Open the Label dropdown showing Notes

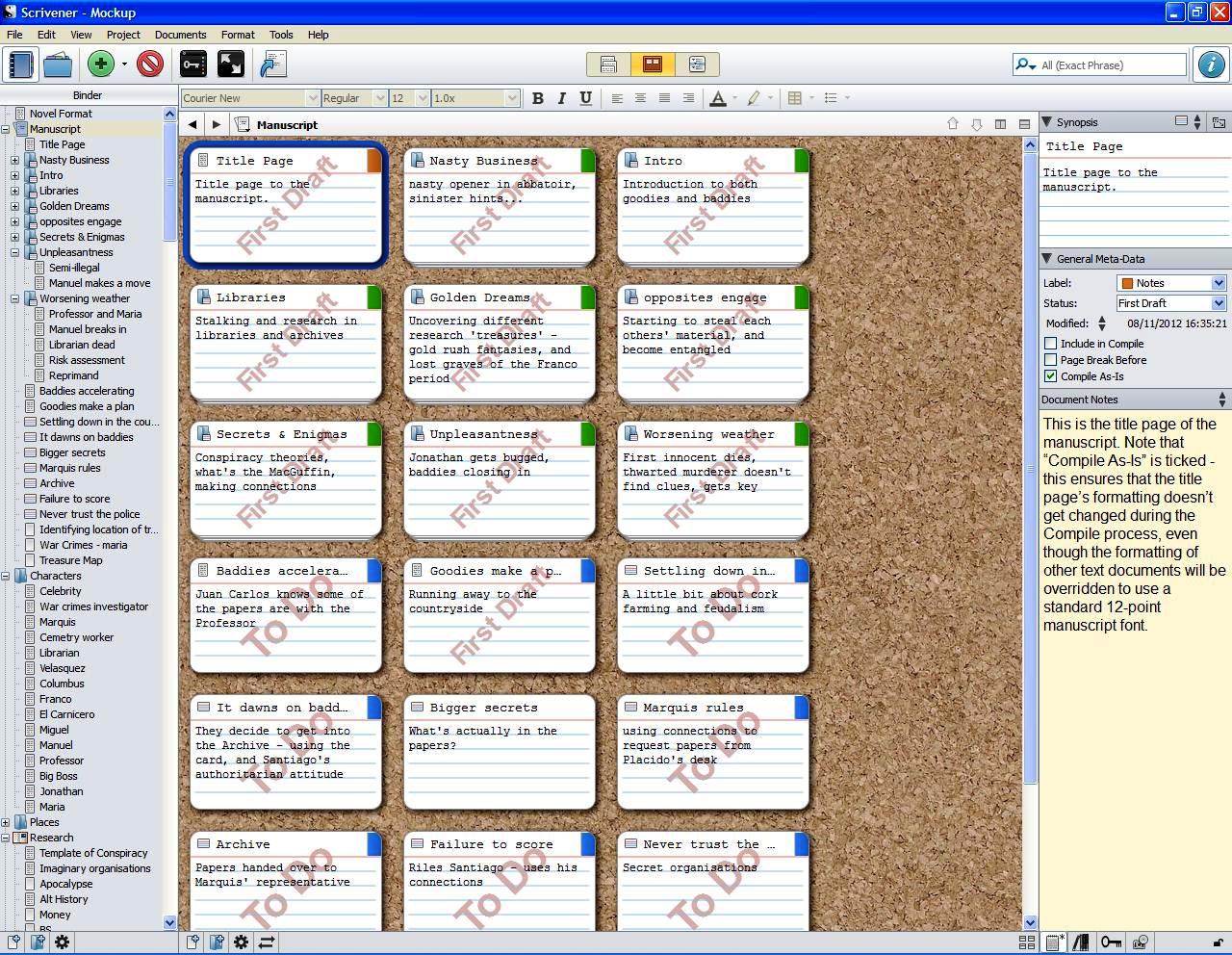click(x=1171, y=283)
